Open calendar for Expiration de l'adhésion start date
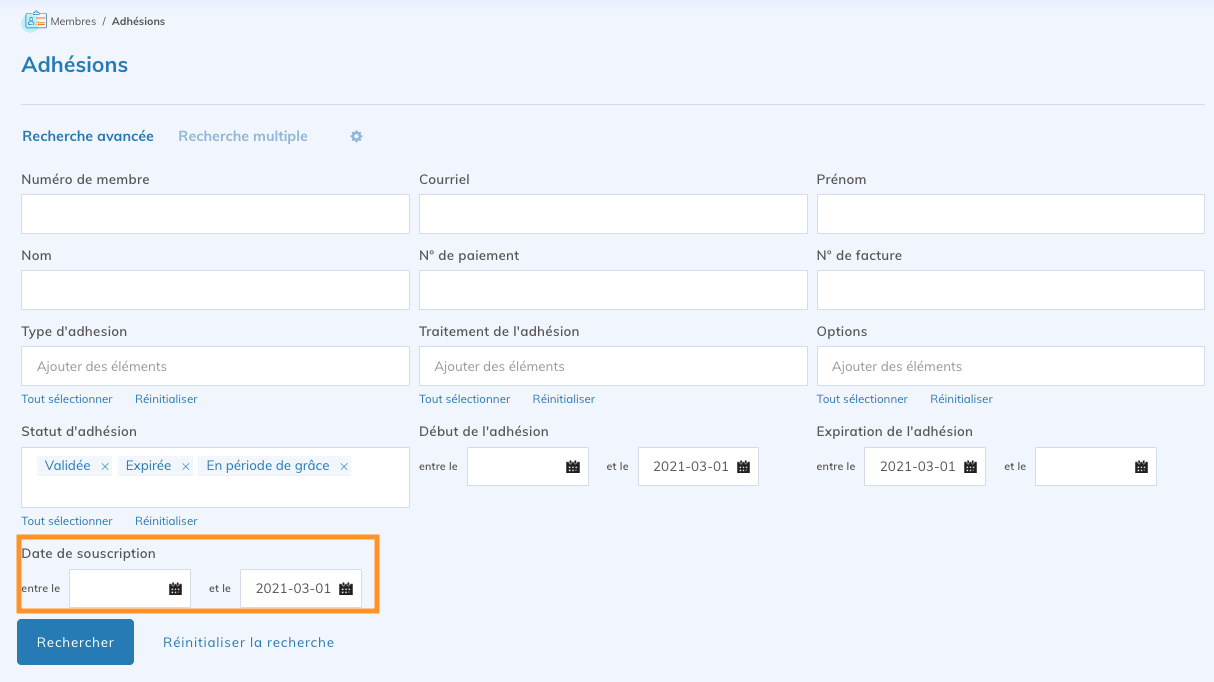 (x=970, y=467)
